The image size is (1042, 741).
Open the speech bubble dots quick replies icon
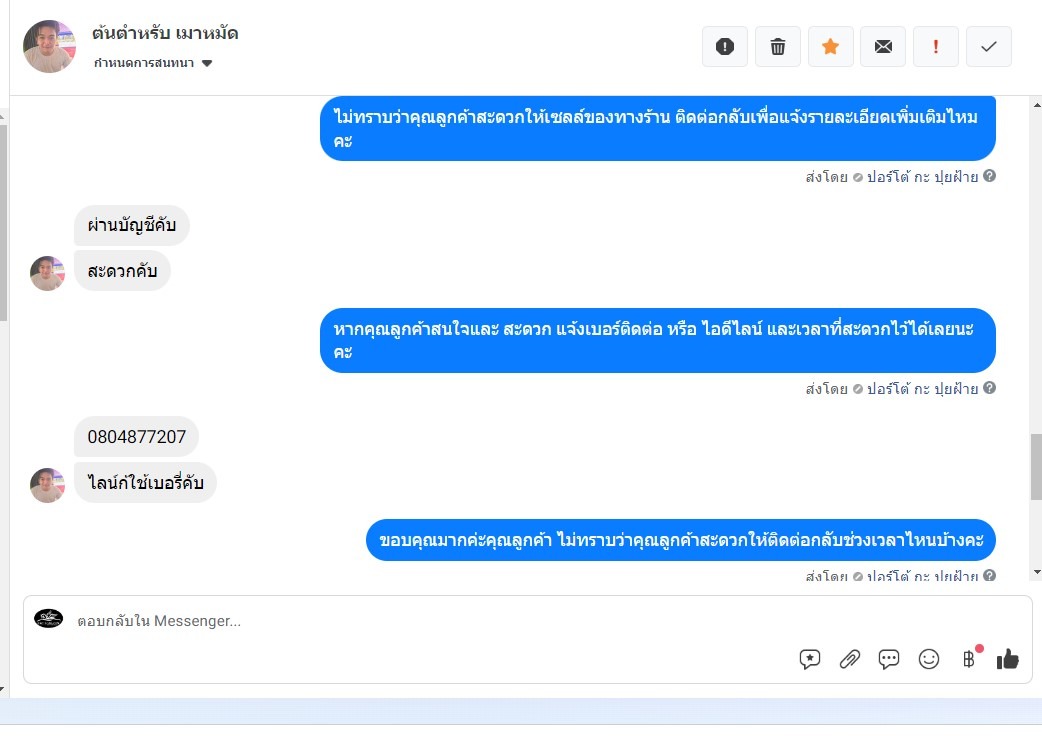[x=888, y=659]
